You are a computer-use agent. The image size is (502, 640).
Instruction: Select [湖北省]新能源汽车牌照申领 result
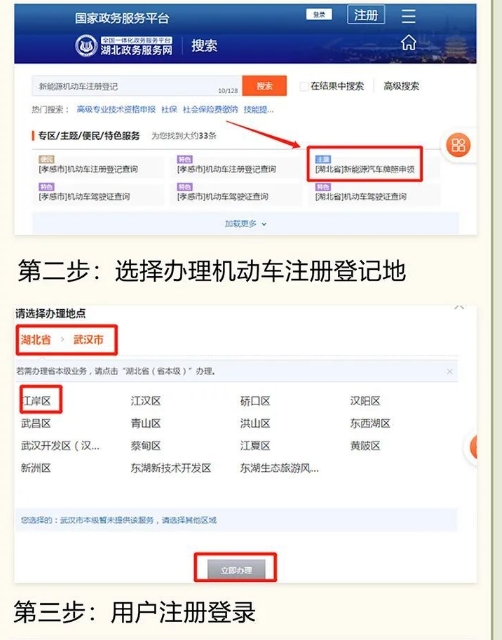click(365, 169)
